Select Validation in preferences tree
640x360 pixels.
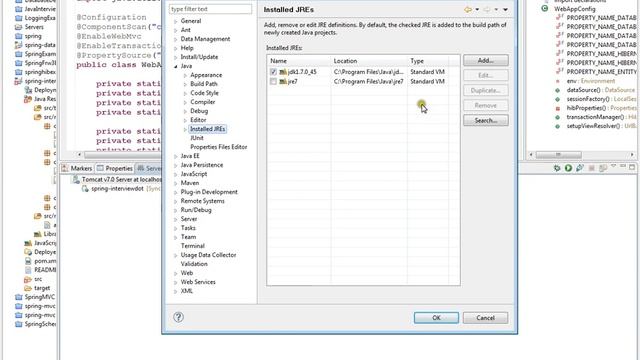[194, 264]
